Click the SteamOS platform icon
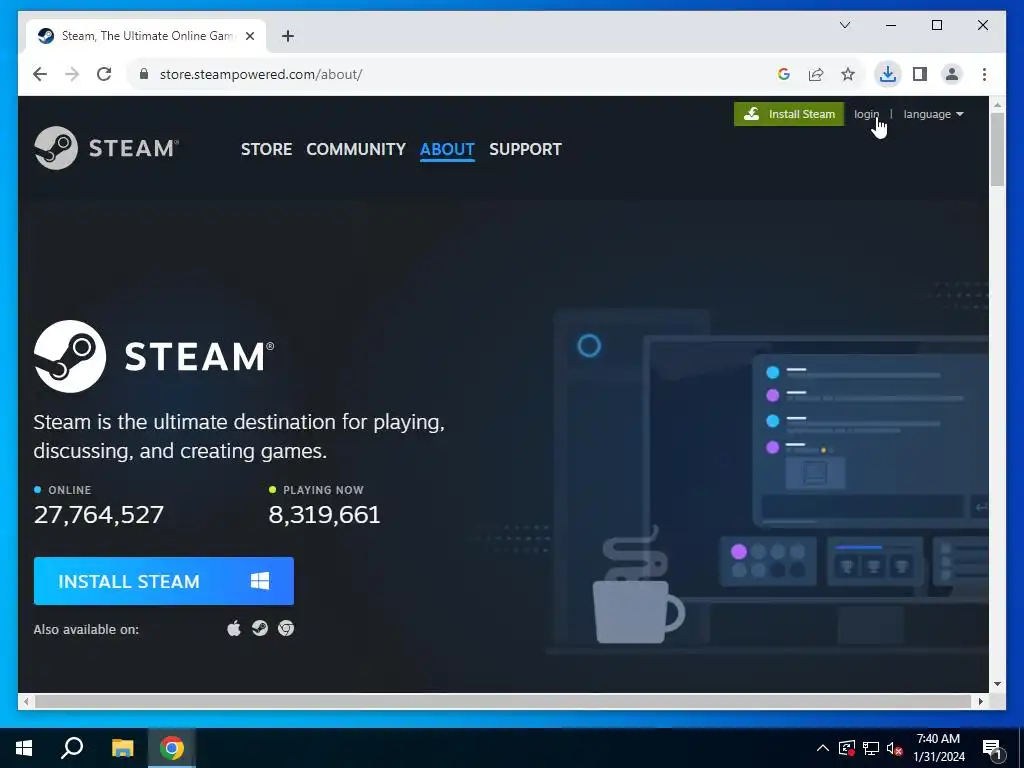This screenshot has width=1024, height=768. (260, 628)
